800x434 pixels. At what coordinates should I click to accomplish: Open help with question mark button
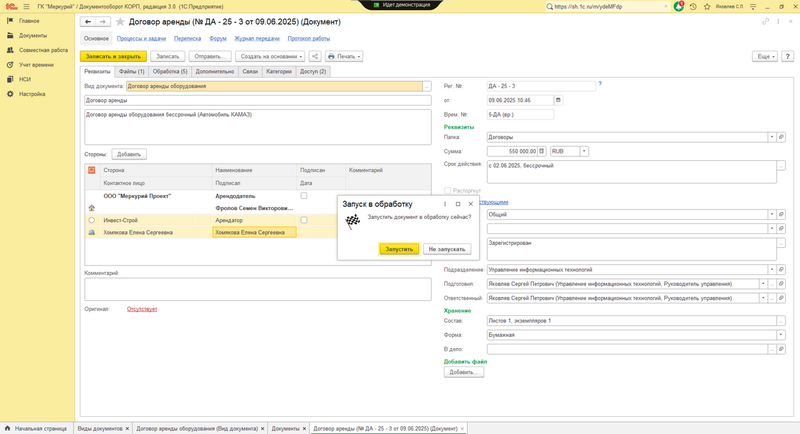(599, 84)
